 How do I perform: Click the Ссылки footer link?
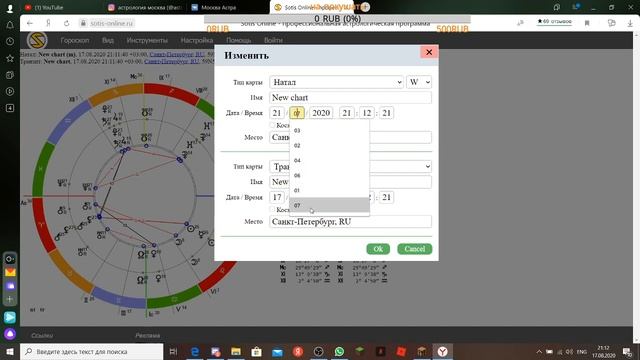point(42,336)
